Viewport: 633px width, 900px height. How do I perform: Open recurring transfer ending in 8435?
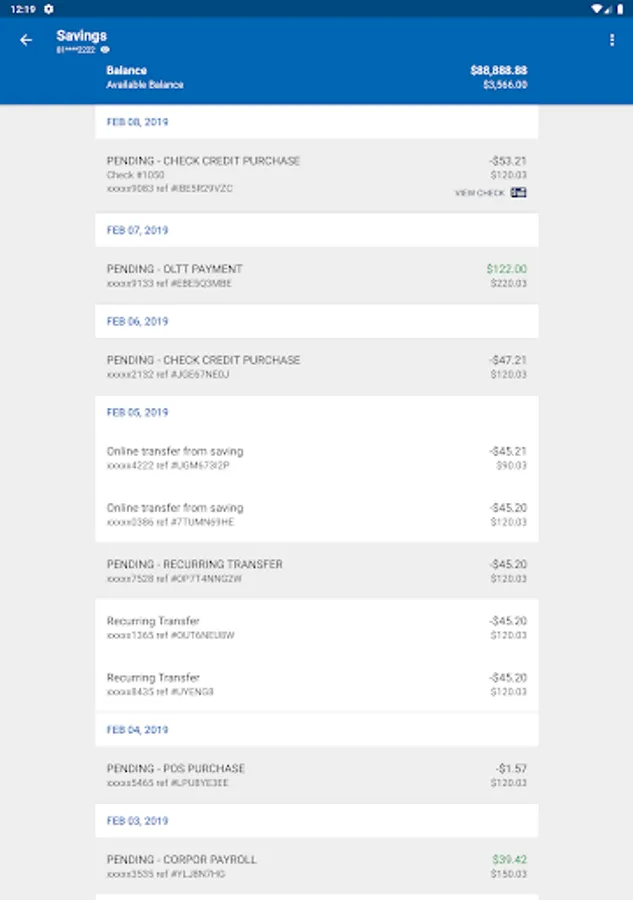(x=316, y=684)
